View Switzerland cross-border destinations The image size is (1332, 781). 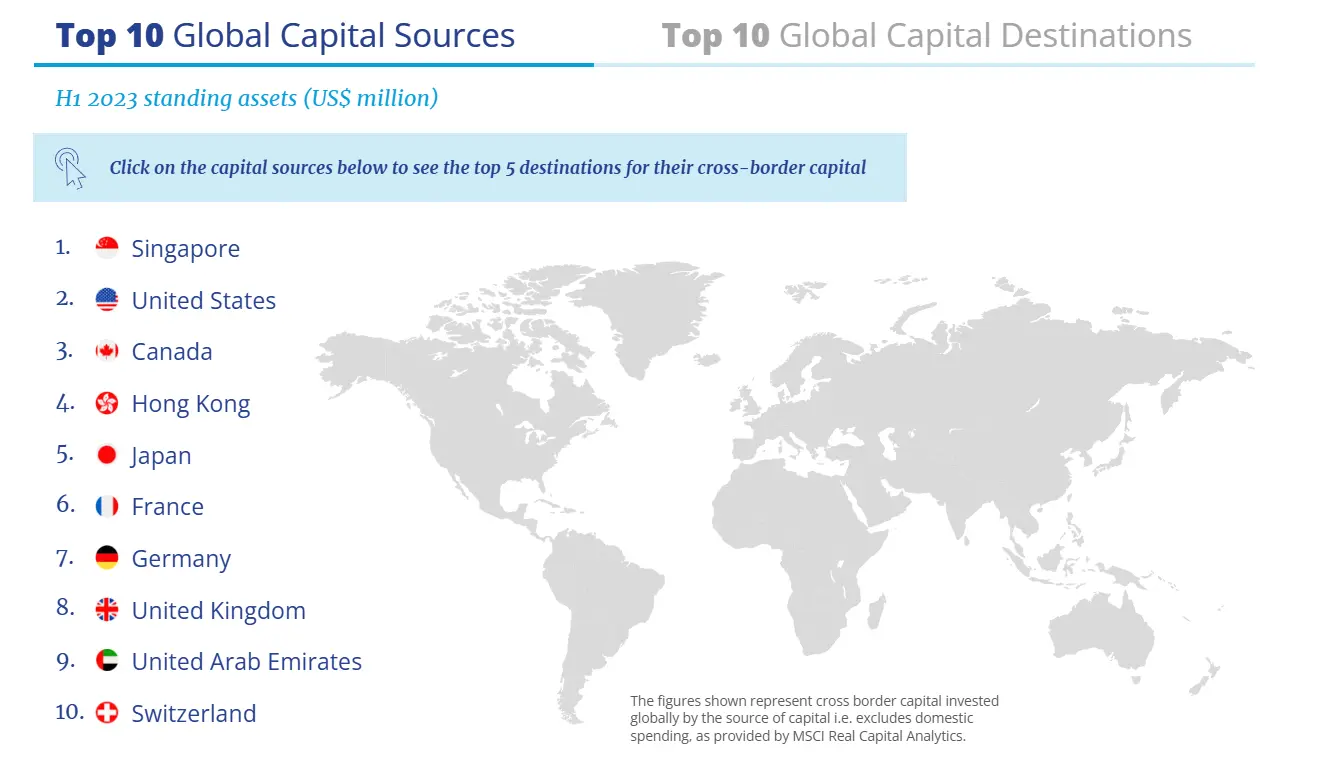coord(194,714)
